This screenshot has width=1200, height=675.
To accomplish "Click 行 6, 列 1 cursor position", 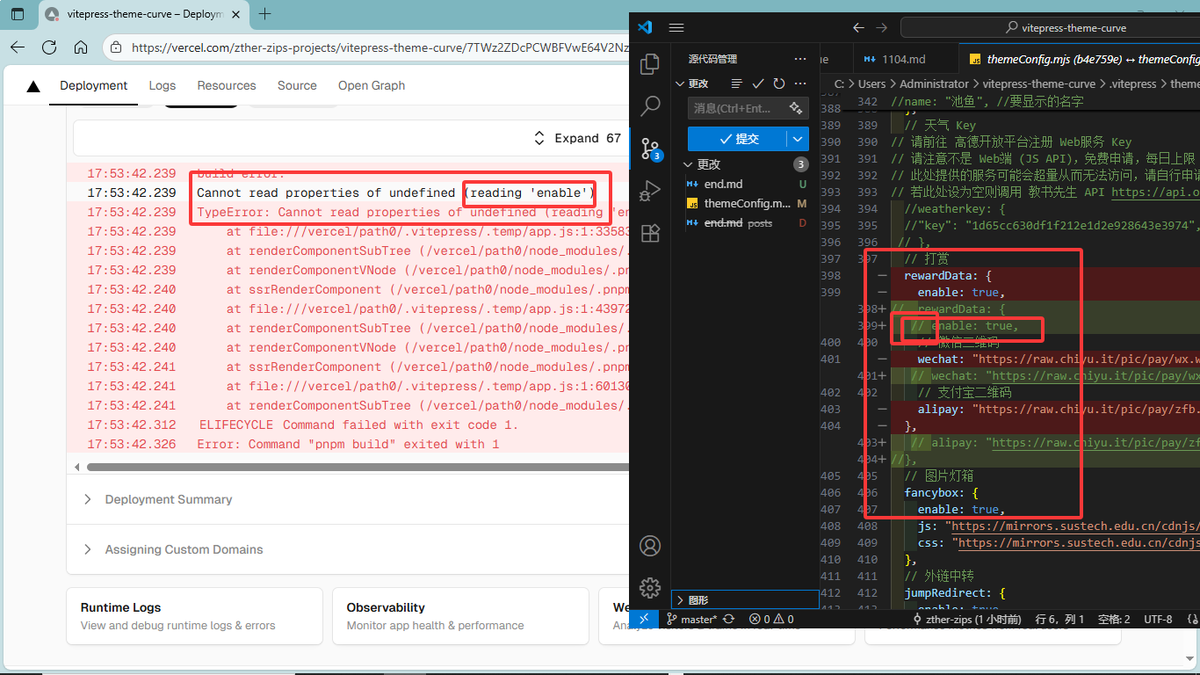I will [x=1060, y=619].
